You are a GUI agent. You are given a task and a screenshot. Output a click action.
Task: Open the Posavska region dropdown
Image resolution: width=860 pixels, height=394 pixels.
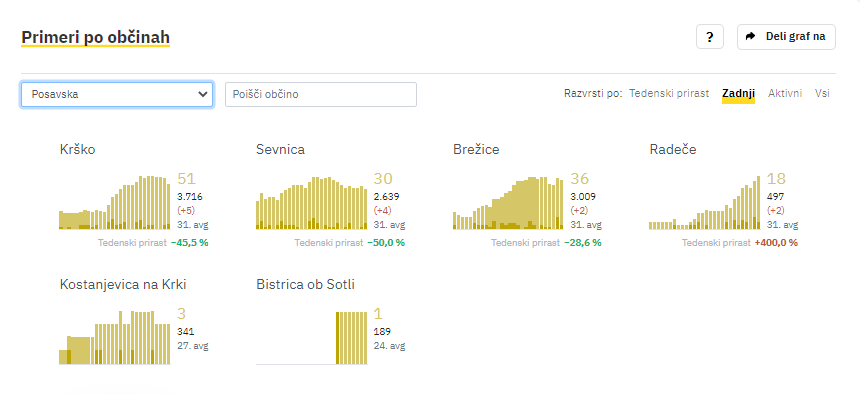(117, 94)
